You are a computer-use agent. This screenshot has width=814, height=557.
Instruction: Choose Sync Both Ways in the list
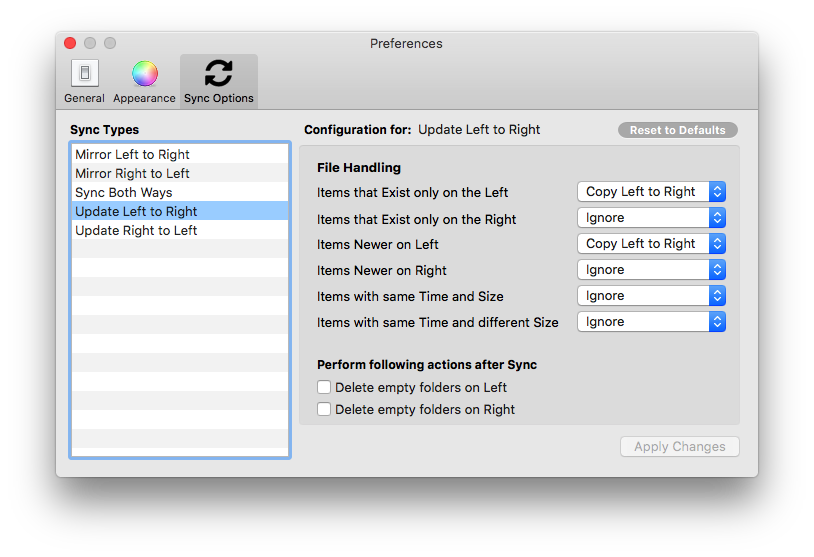[x=124, y=193]
